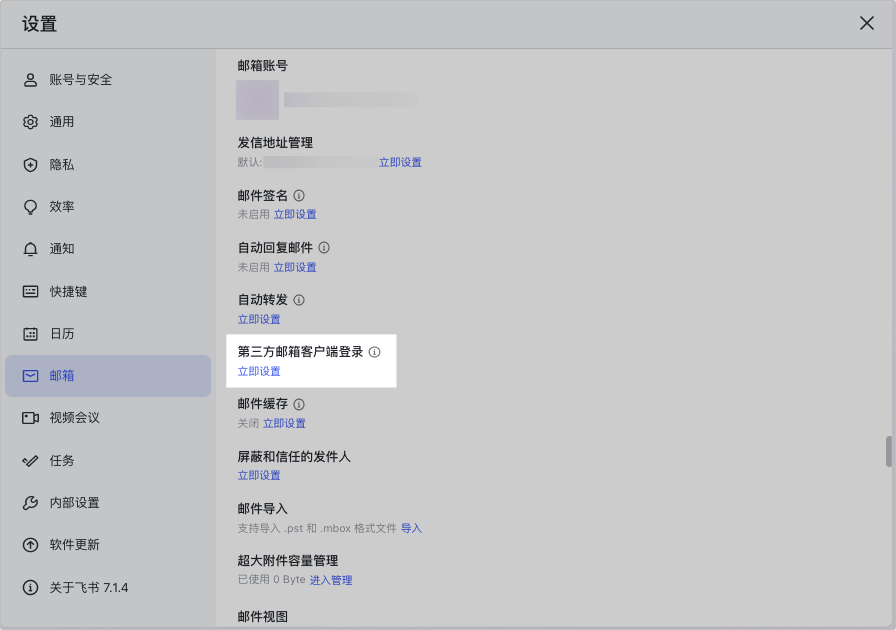Click the 已使用 0 Byte text
This screenshot has width=896, height=630.
coord(271,580)
